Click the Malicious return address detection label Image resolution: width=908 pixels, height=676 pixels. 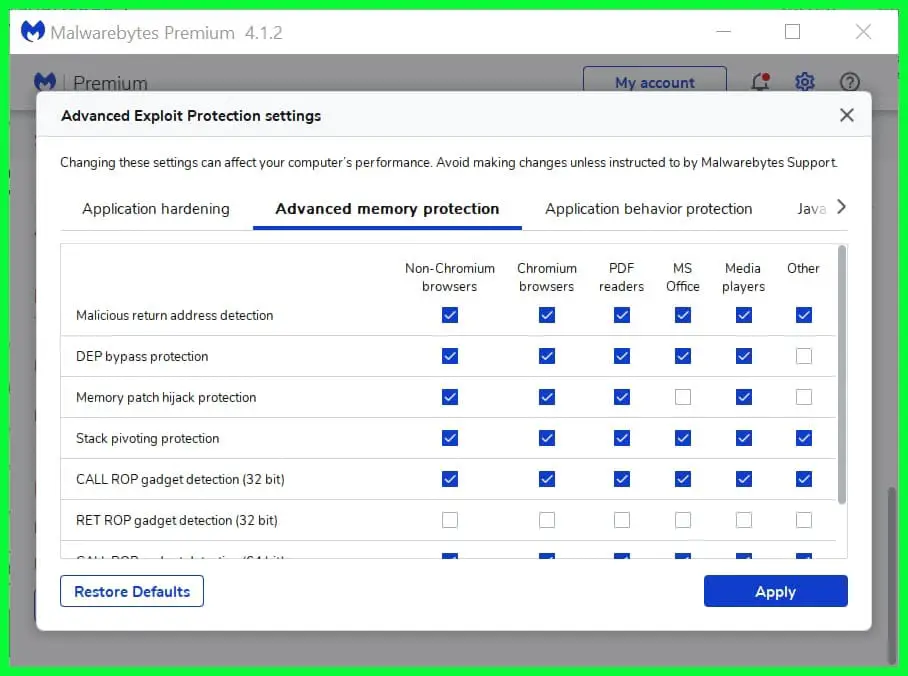[x=174, y=315]
